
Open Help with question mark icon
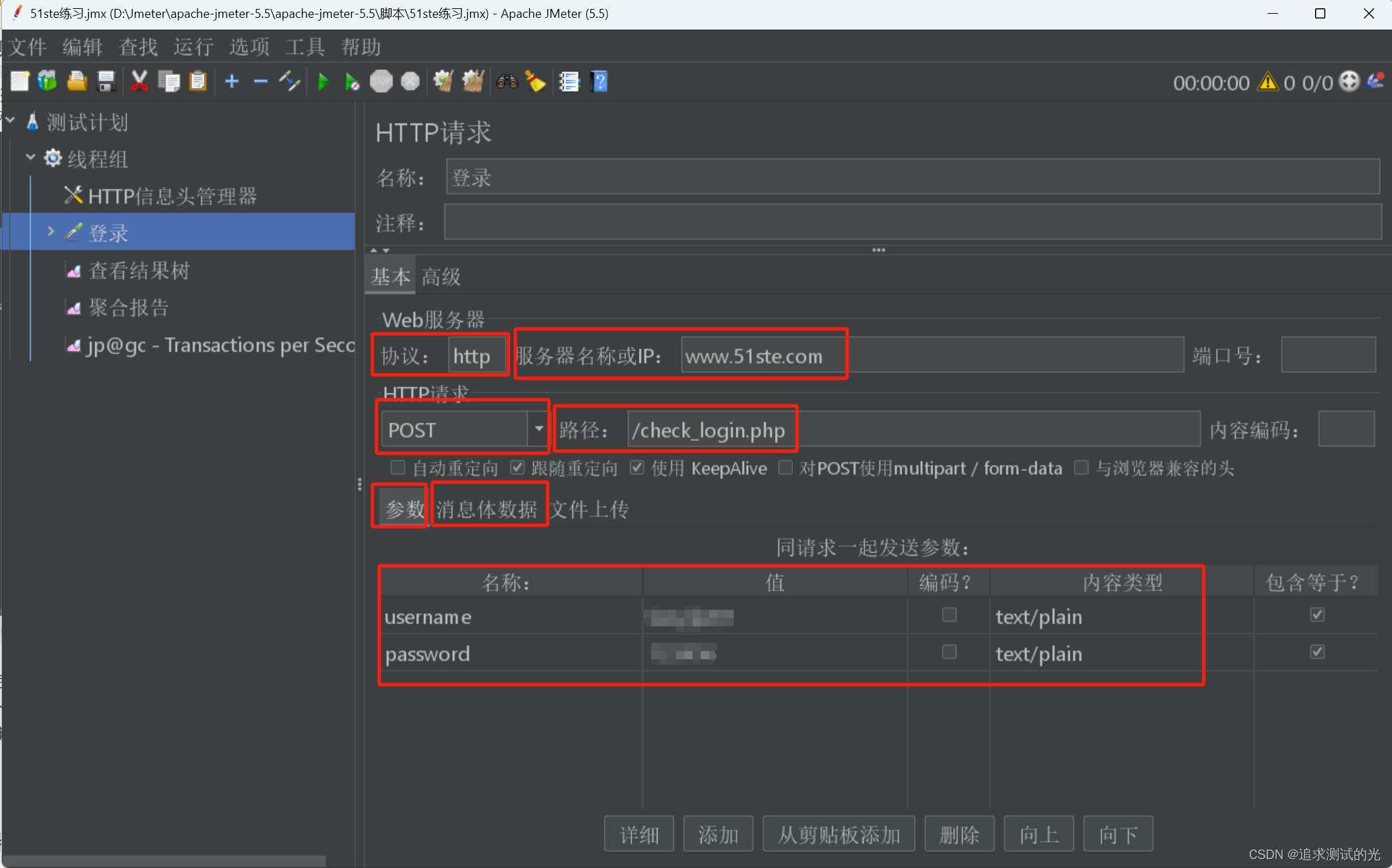click(599, 82)
